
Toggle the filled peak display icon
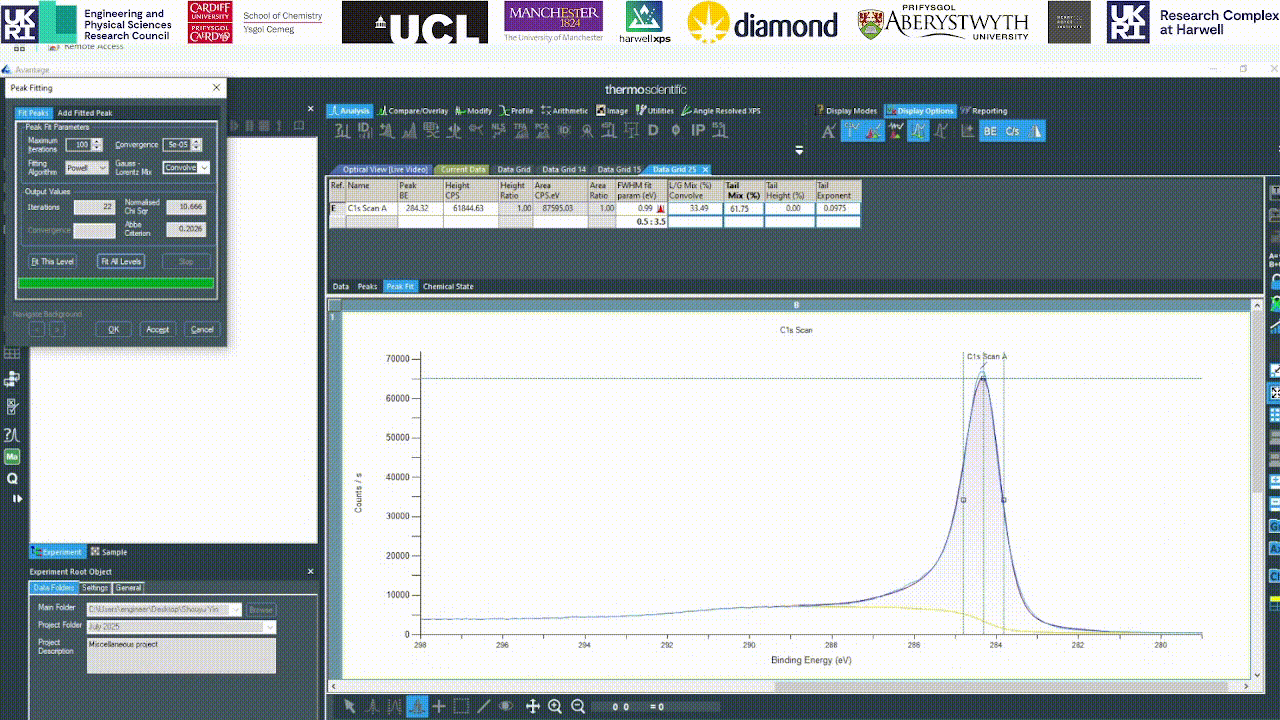coord(873,130)
